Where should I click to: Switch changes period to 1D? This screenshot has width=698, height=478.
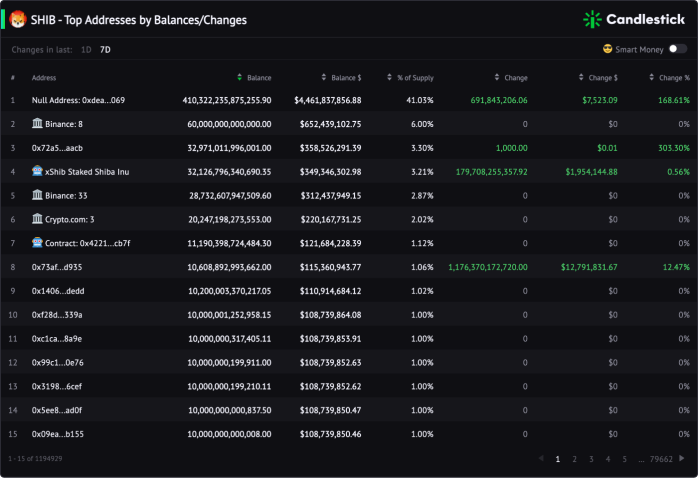pos(86,49)
